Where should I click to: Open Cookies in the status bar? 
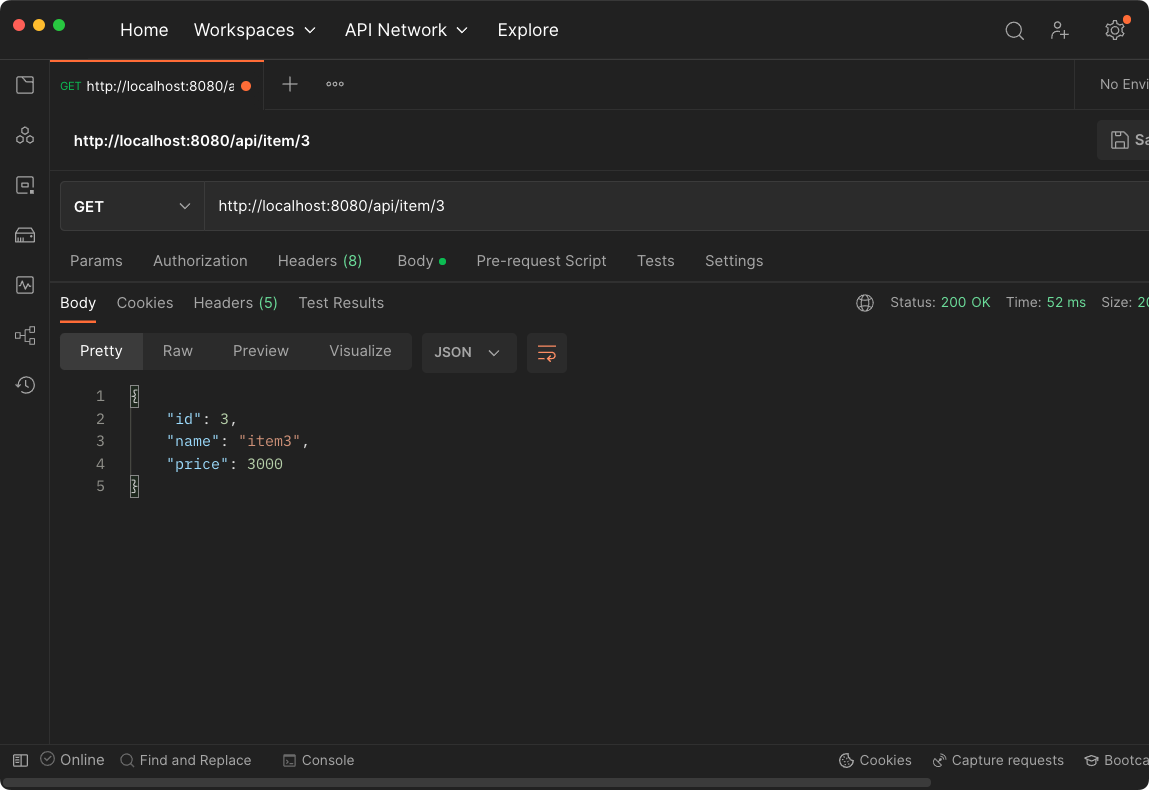pyautogui.click(x=875, y=761)
